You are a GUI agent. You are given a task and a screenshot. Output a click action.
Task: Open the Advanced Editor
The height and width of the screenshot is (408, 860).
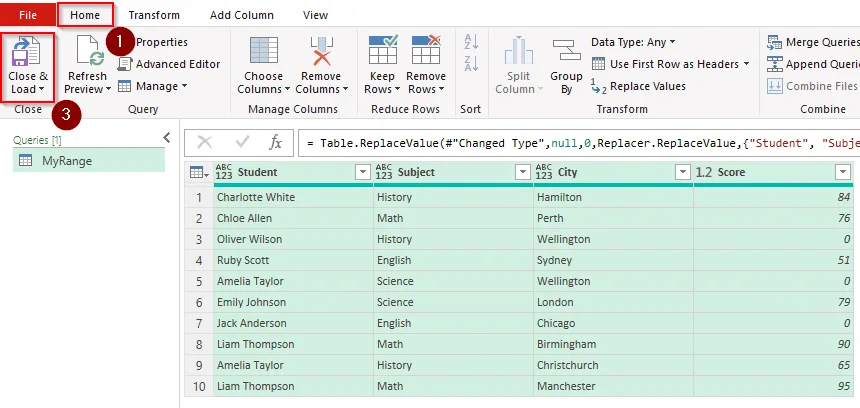click(x=169, y=64)
